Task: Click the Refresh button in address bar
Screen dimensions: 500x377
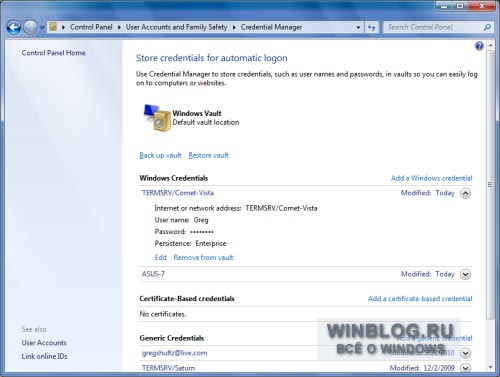Action: click(x=371, y=27)
